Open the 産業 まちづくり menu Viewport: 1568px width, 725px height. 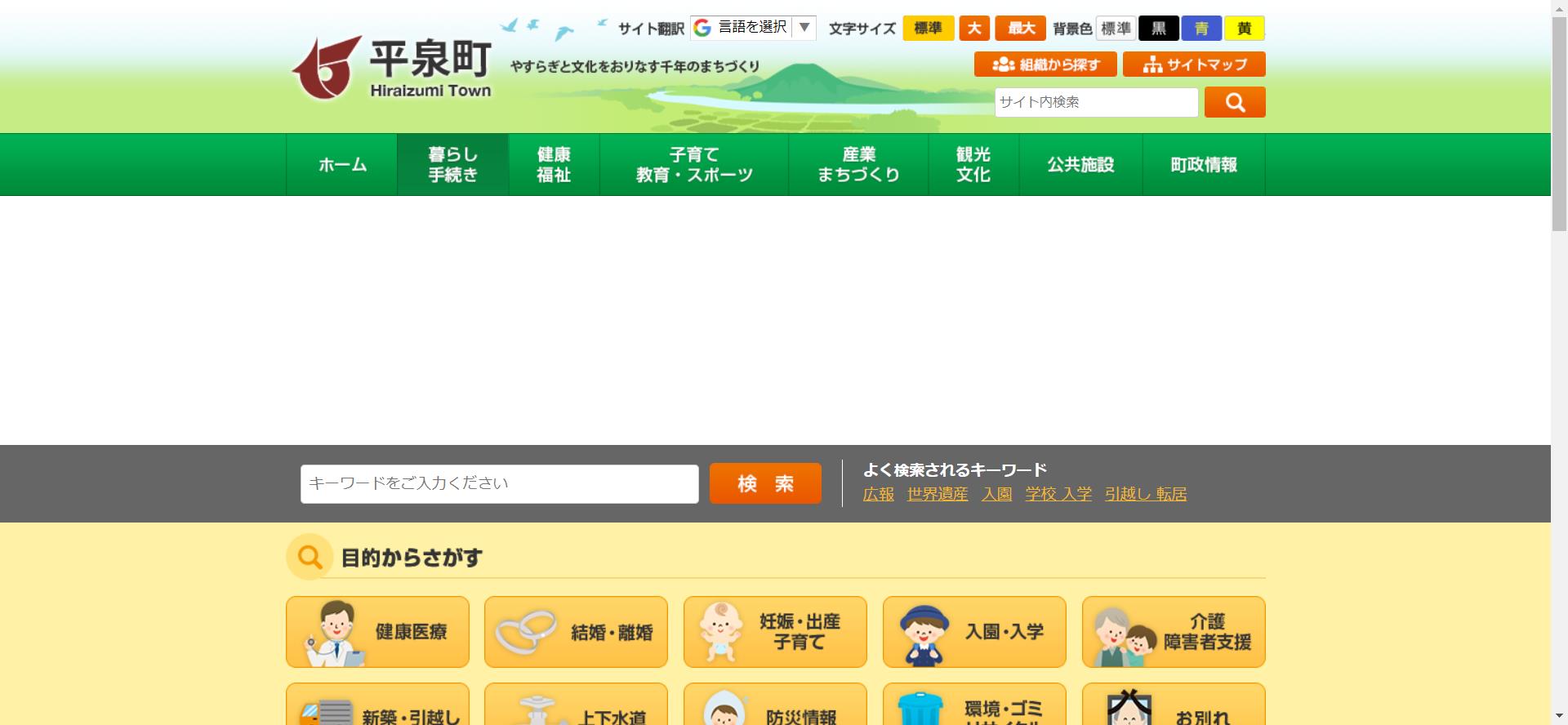point(858,165)
